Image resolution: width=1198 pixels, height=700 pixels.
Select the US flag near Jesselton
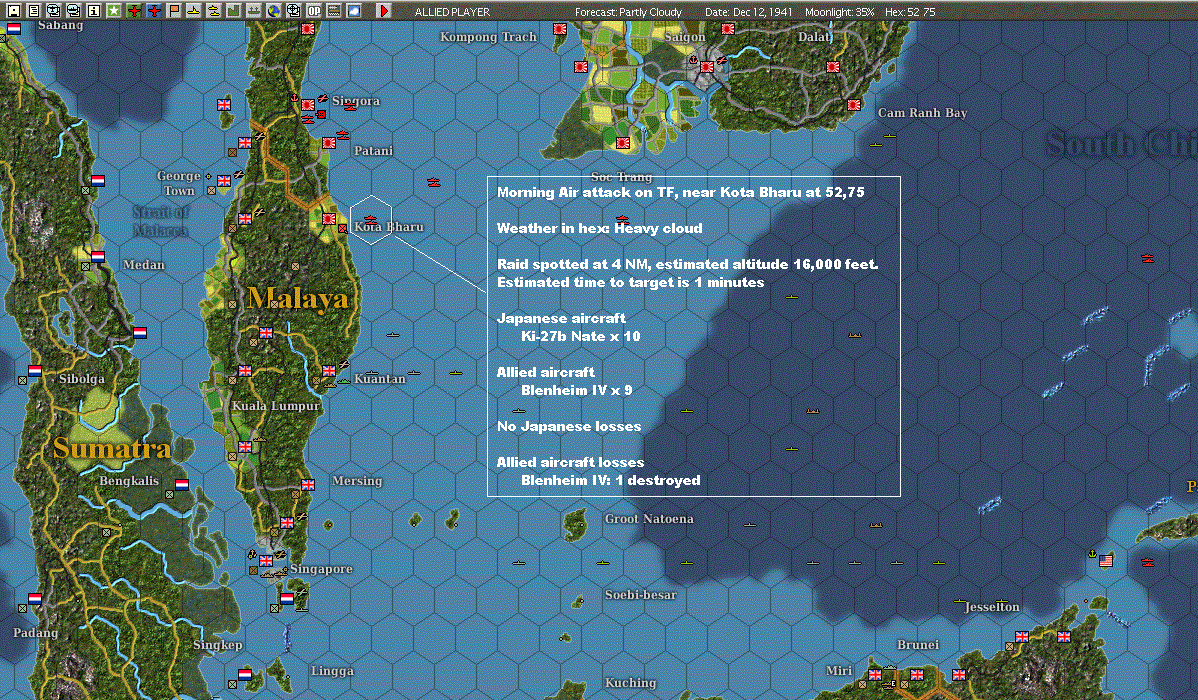(x=1106, y=561)
